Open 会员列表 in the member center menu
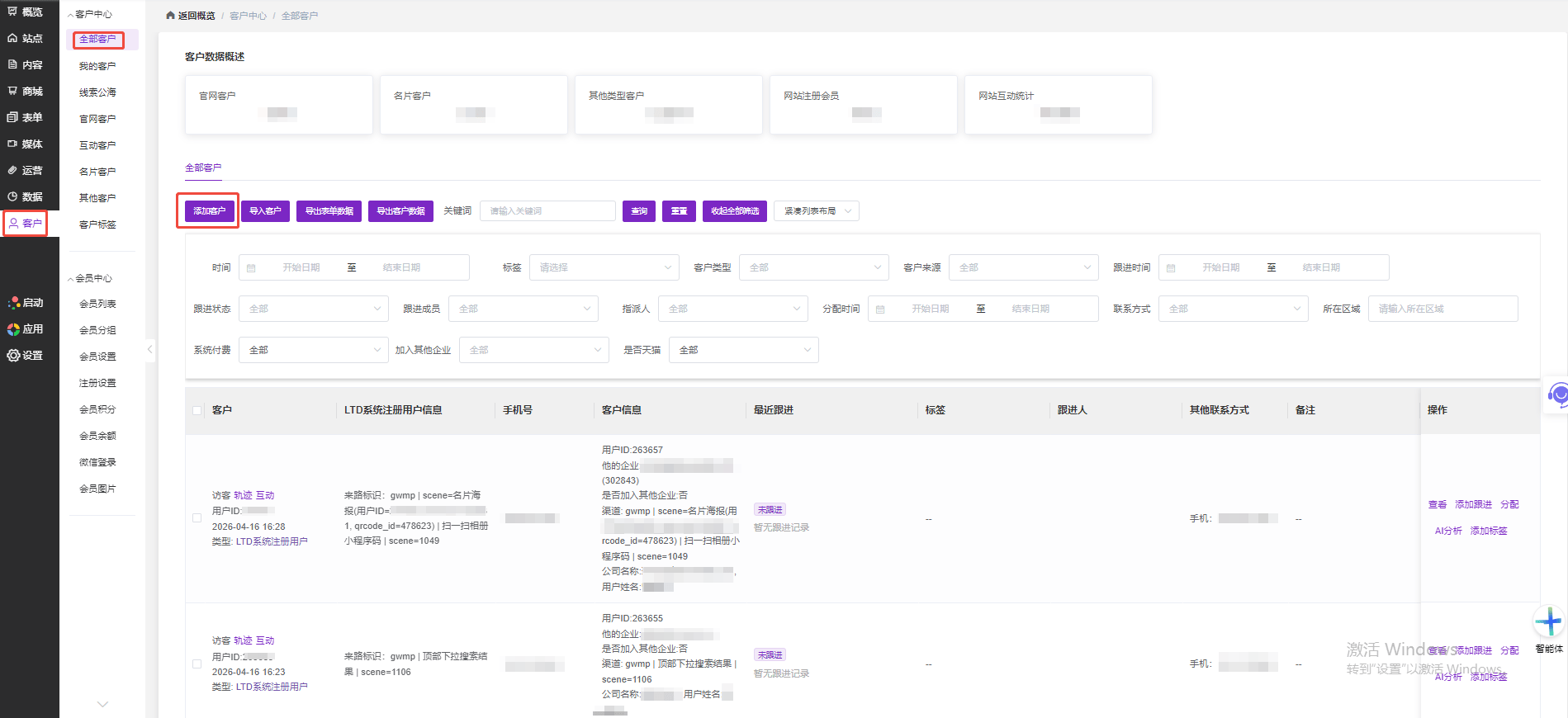Screen dimensions: 1568x718 click(97, 304)
